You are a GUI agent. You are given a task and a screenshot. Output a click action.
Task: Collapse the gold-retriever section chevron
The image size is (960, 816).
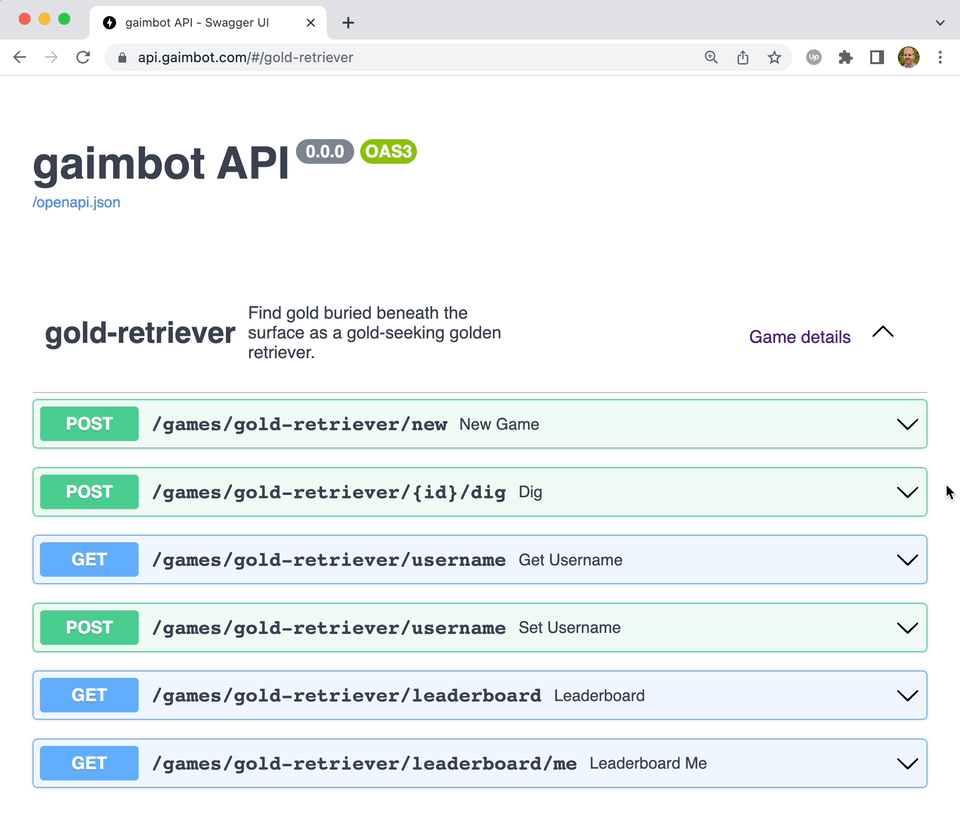pos(883,332)
